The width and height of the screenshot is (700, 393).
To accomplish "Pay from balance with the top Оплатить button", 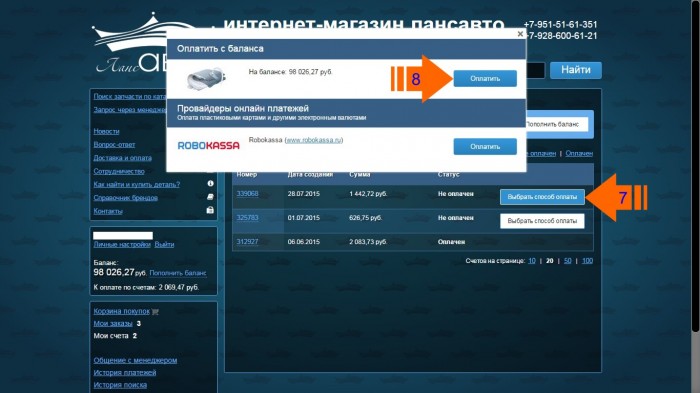I will (x=485, y=78).
